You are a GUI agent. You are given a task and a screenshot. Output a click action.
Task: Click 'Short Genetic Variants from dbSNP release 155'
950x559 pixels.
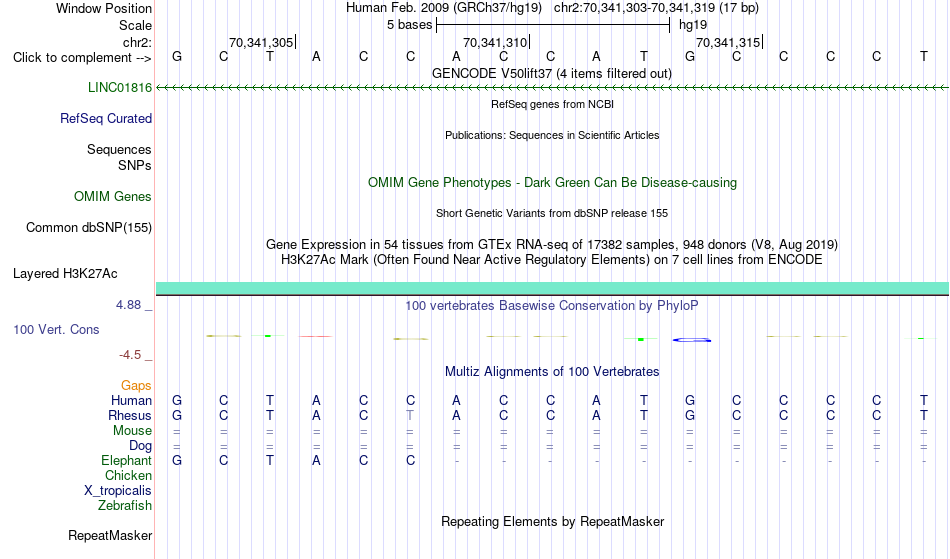click(x=552, y=213)
